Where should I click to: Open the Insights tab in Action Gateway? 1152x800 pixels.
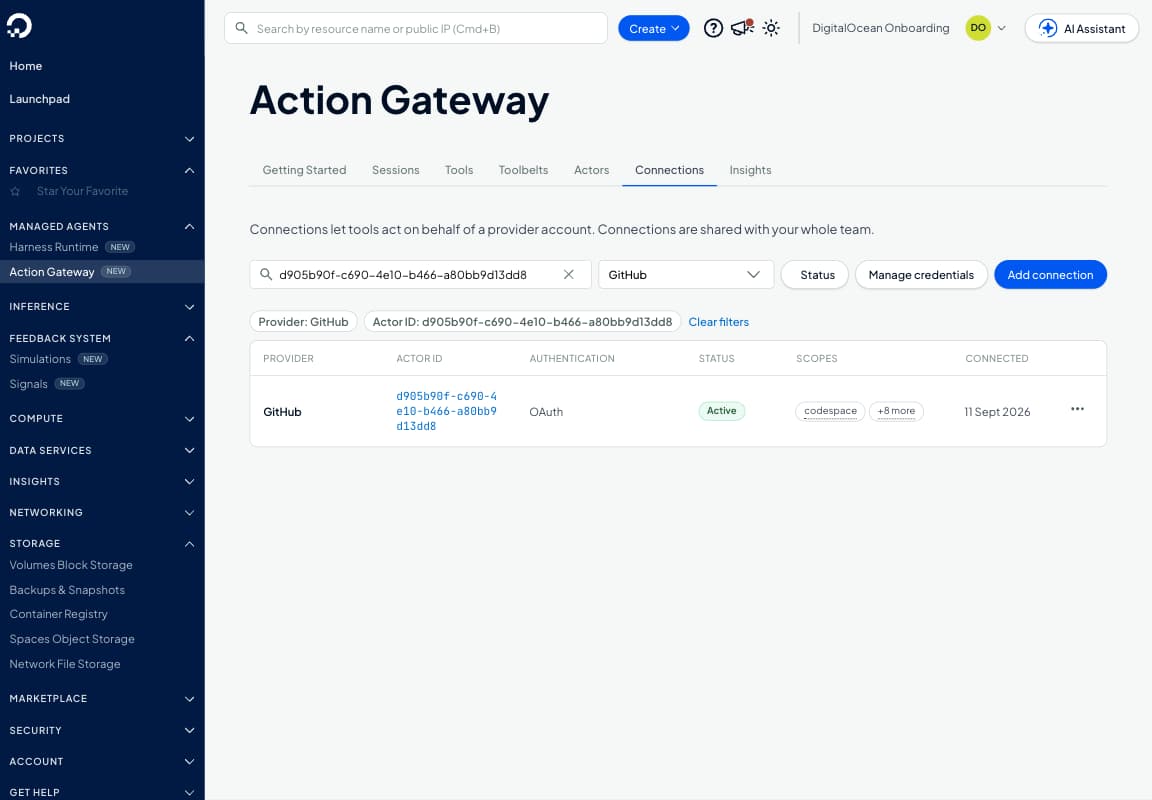click(x=750, y=170)
